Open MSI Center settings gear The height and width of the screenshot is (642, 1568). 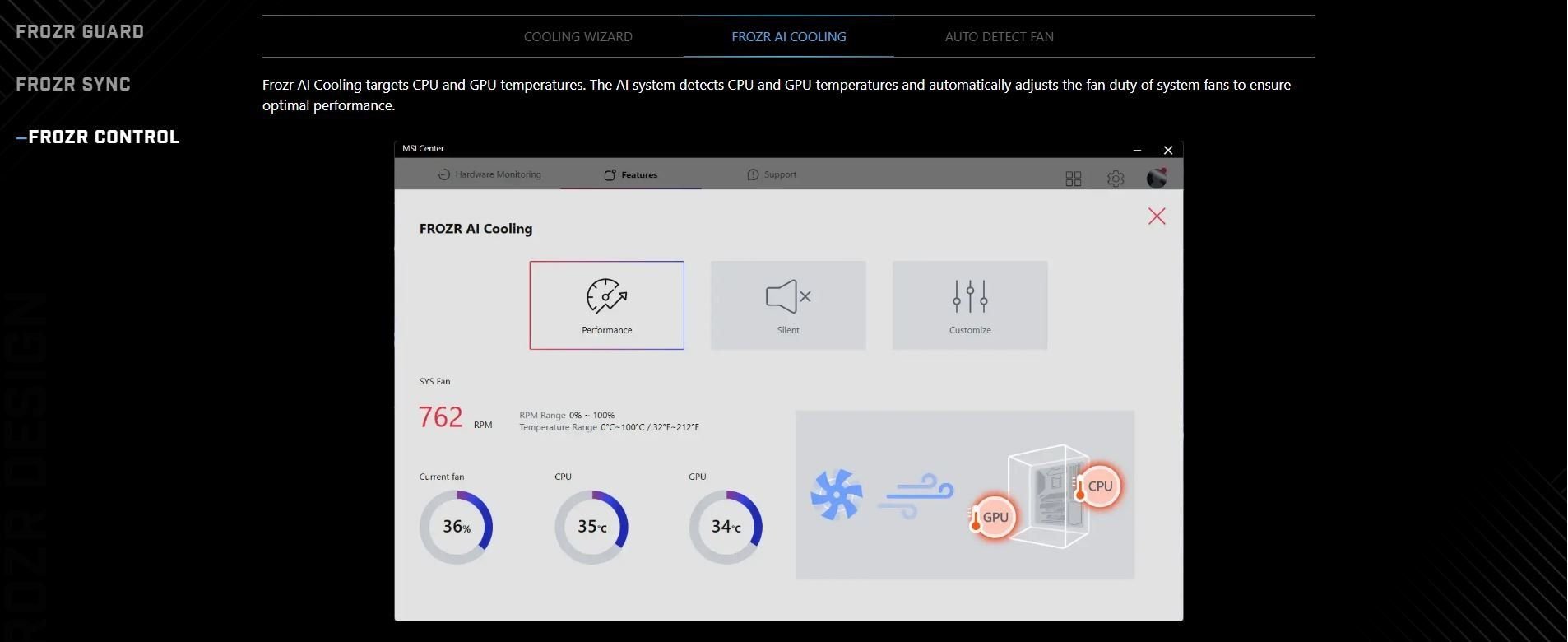[x=1116, y=179]
